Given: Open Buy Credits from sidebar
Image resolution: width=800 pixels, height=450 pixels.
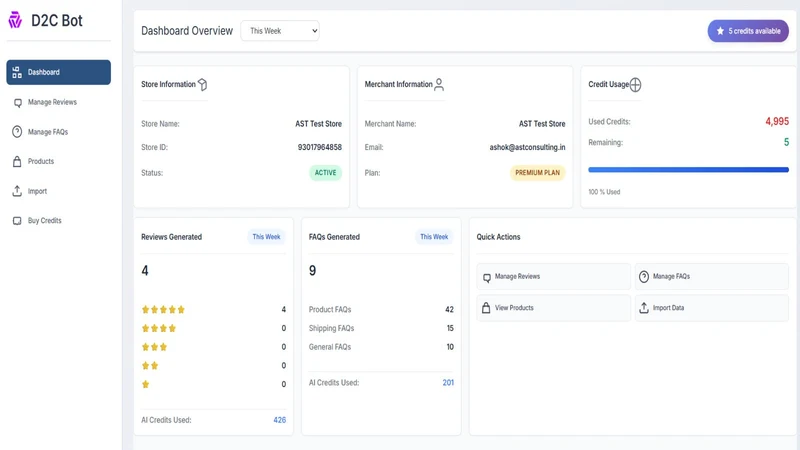Looking at the screenshot, I should (59, 220).
